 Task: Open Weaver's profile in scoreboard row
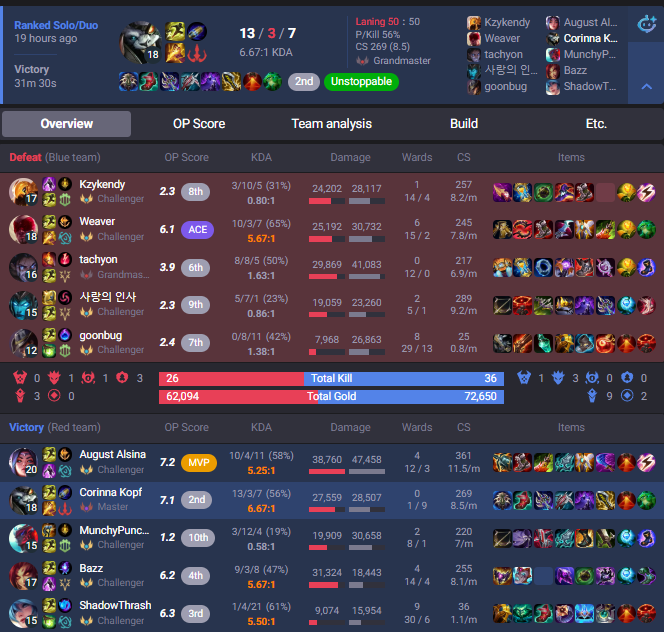pos(97,221)
